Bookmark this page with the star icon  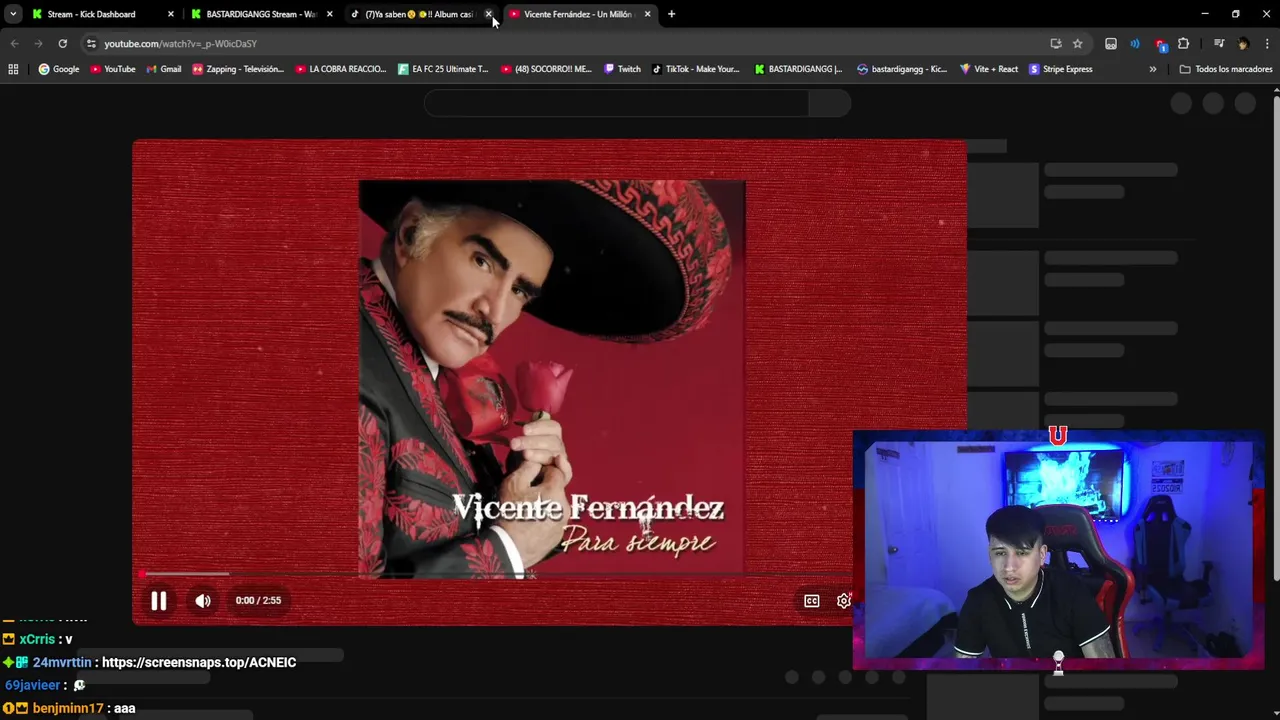click(x=1077, y=43)
